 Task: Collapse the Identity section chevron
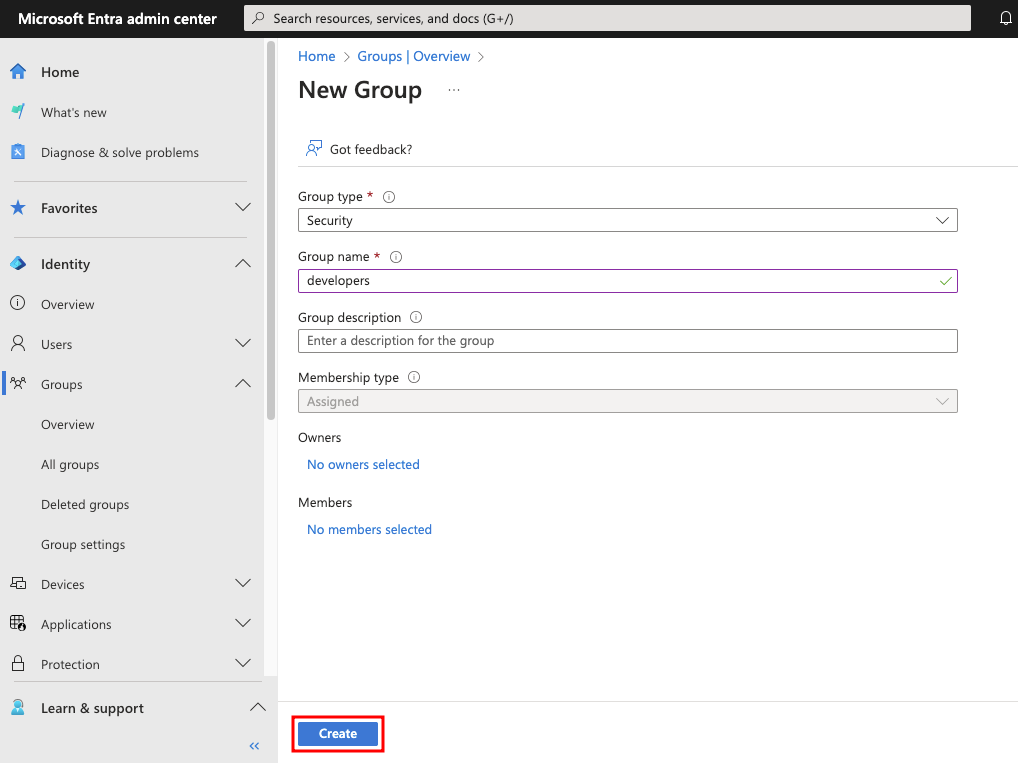pos(243,263)
